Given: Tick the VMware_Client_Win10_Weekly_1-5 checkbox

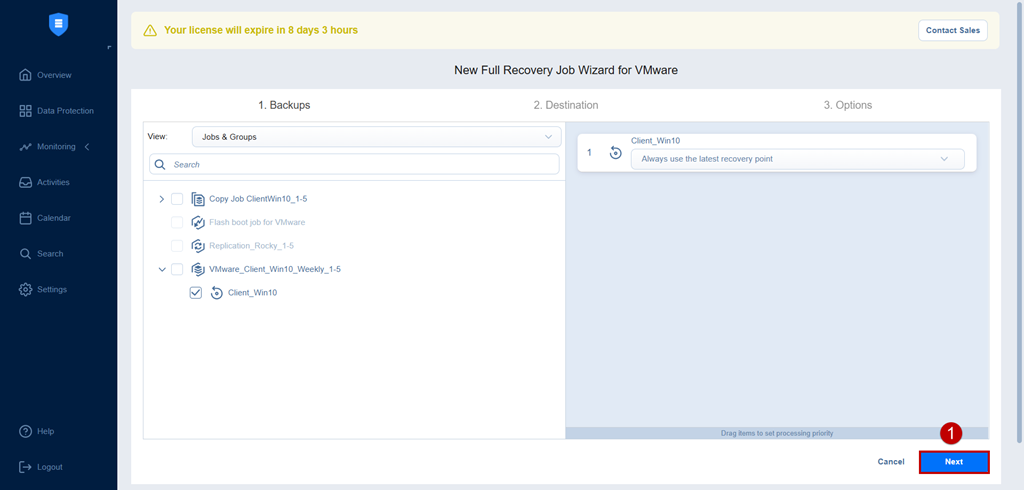Looking at the screenshot, I should (177, 269).
